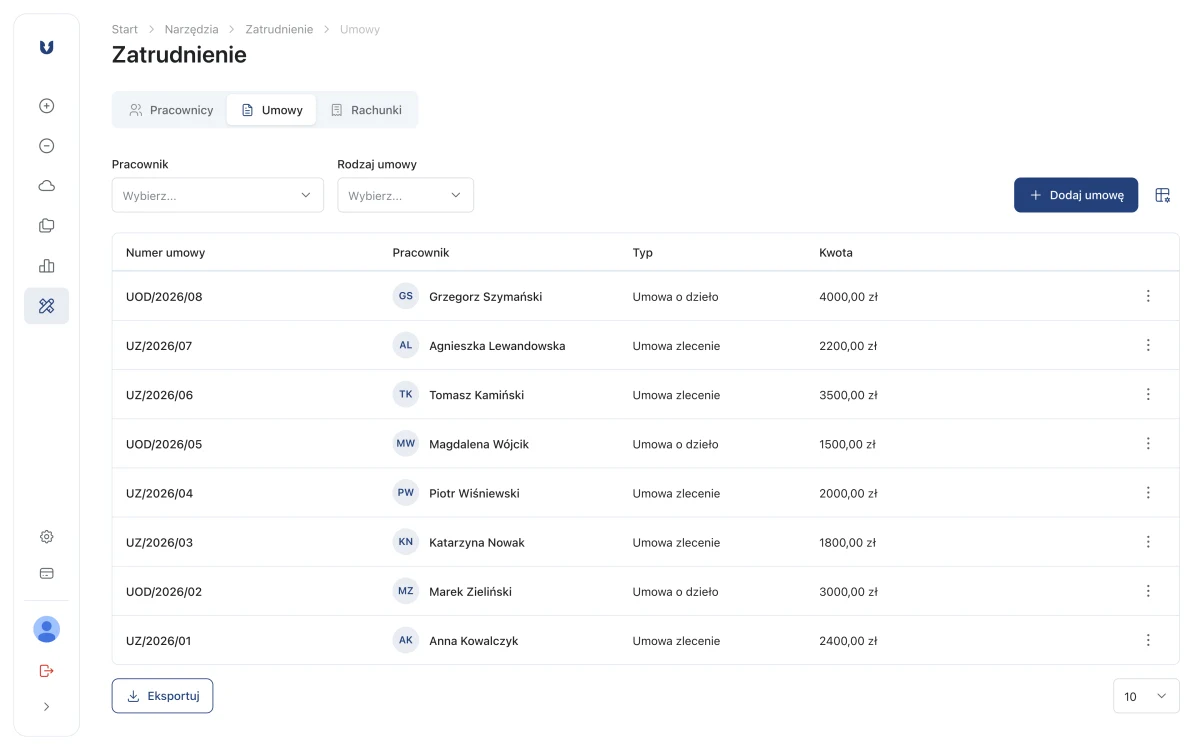Click the app logo in the sidebar

[46, 47]
